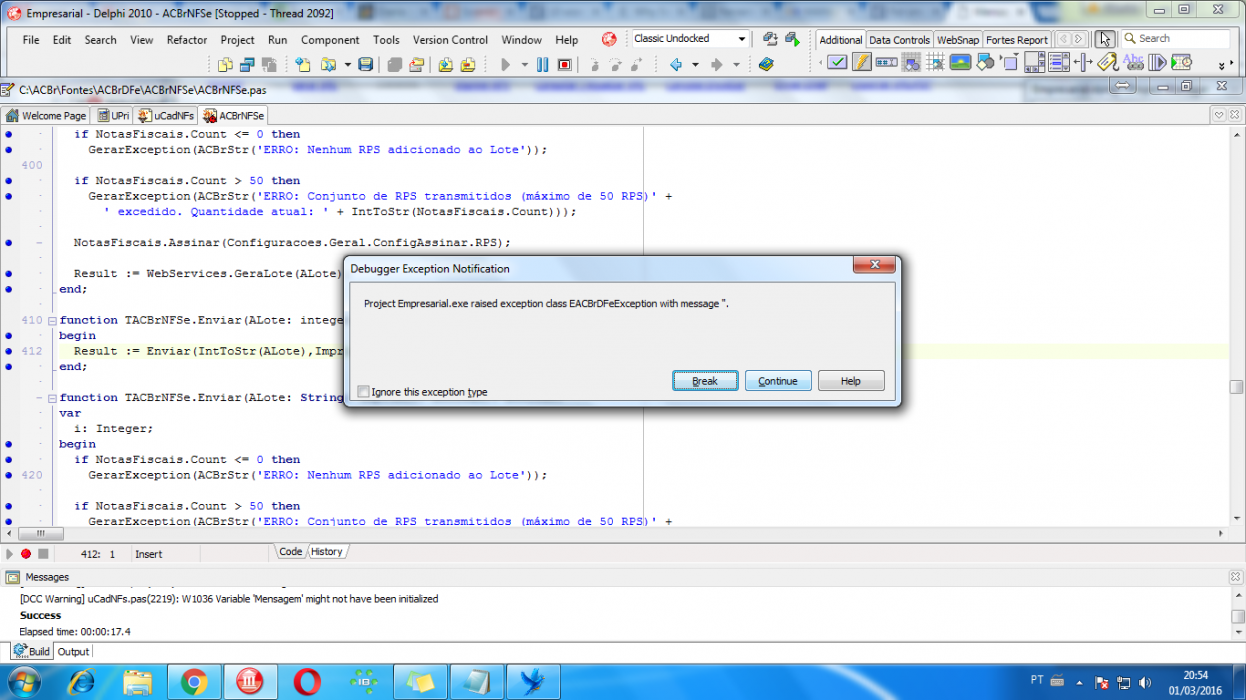Open the Run button dropdown arrow
Screen dimensions: 1246x700
(x=523, y=64)
